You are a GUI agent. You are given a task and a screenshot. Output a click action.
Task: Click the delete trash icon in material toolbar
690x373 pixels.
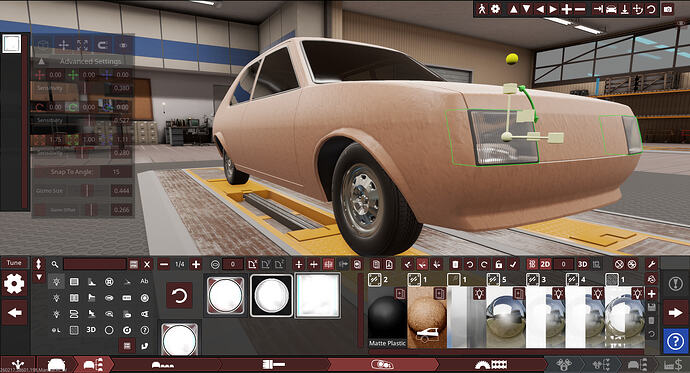pyautogui.click(x=455, y=264)
